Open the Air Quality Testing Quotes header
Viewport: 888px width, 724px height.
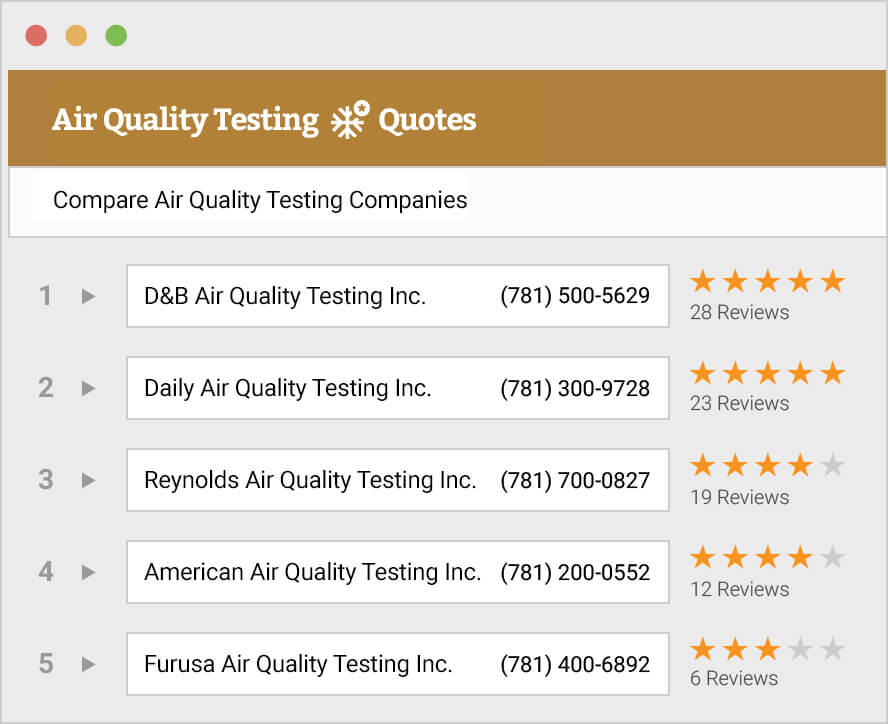coord(264,118)
